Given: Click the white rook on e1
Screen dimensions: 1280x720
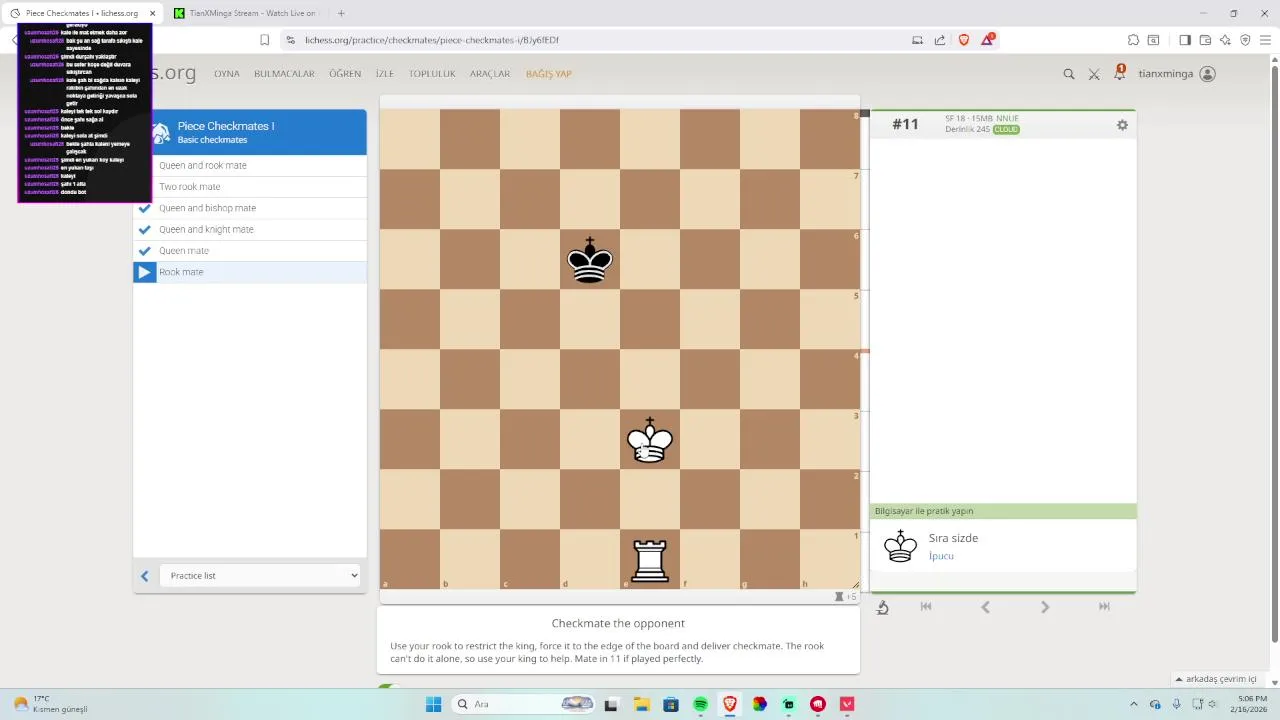Looking at the screenshot, I should pos(650,559).
